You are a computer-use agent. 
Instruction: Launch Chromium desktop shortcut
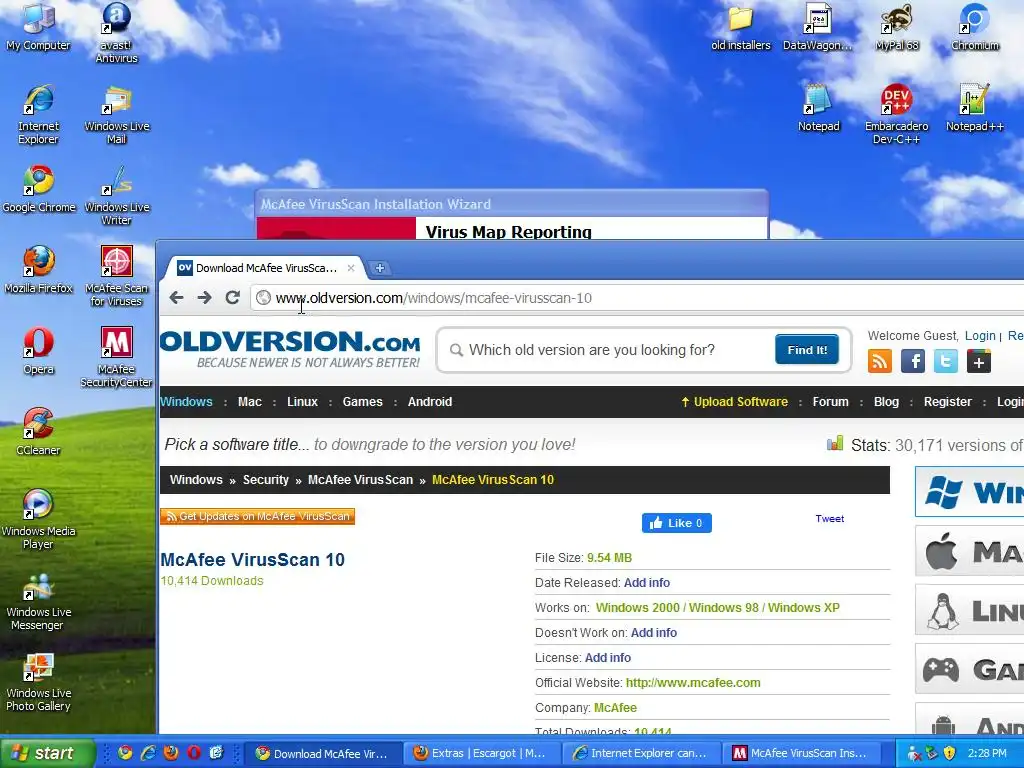(974, 27)
